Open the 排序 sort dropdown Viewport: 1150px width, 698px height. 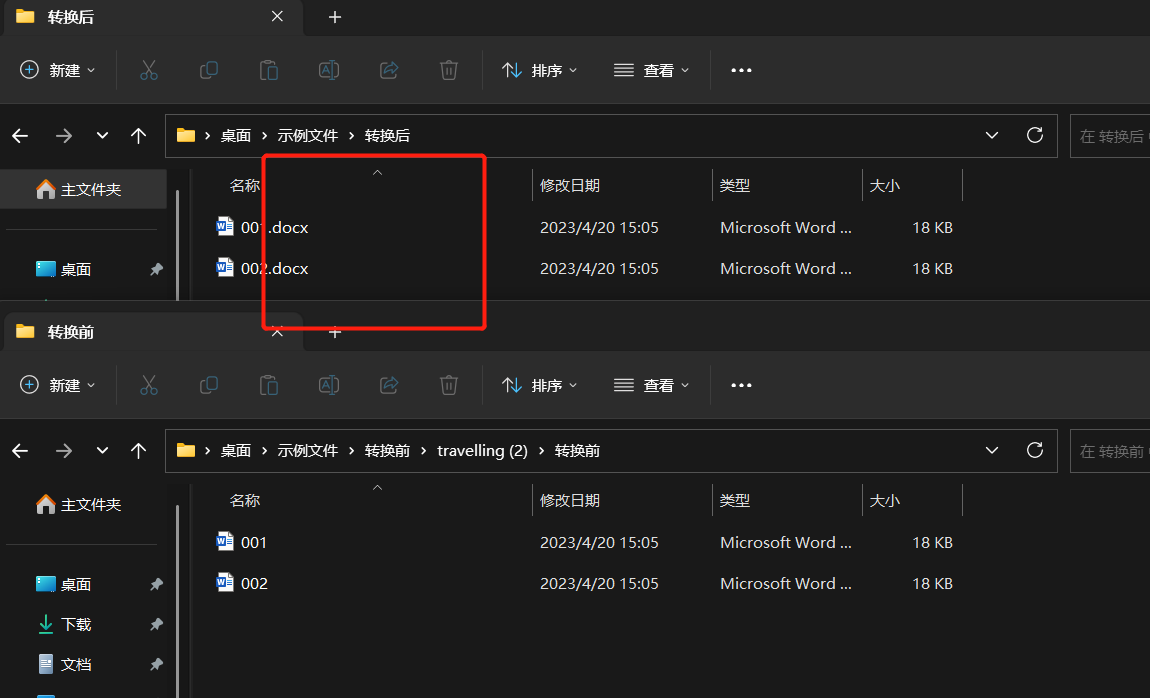[539, 70]
